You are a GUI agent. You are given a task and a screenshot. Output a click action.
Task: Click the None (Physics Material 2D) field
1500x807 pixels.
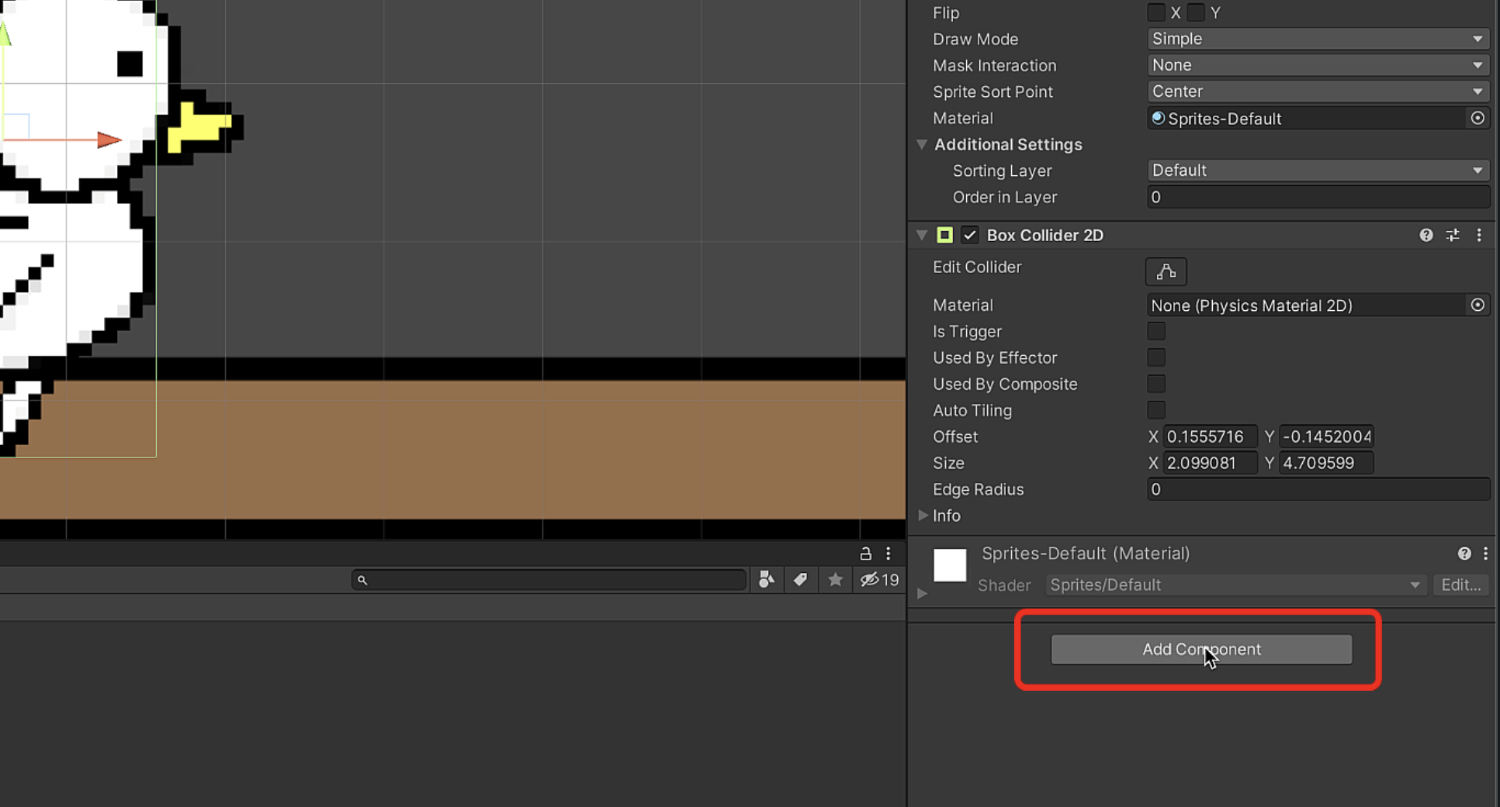(1307, 305)
